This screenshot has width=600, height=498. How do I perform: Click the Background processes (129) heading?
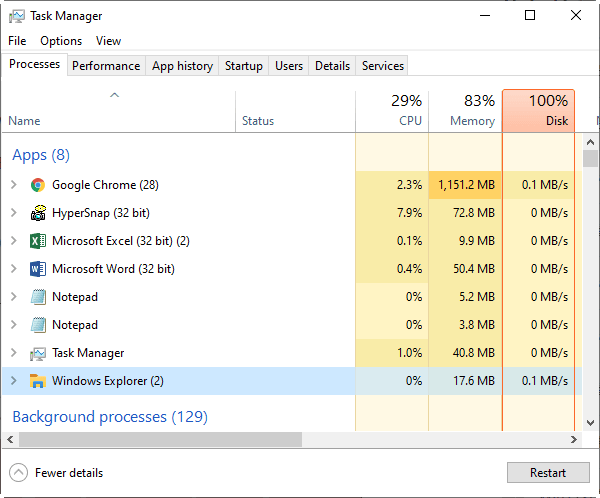[110, 417]
